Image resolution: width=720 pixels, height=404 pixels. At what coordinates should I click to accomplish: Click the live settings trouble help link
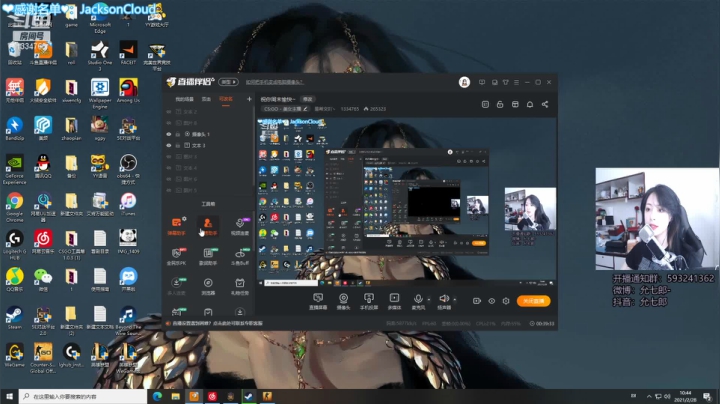click(218, 323)
